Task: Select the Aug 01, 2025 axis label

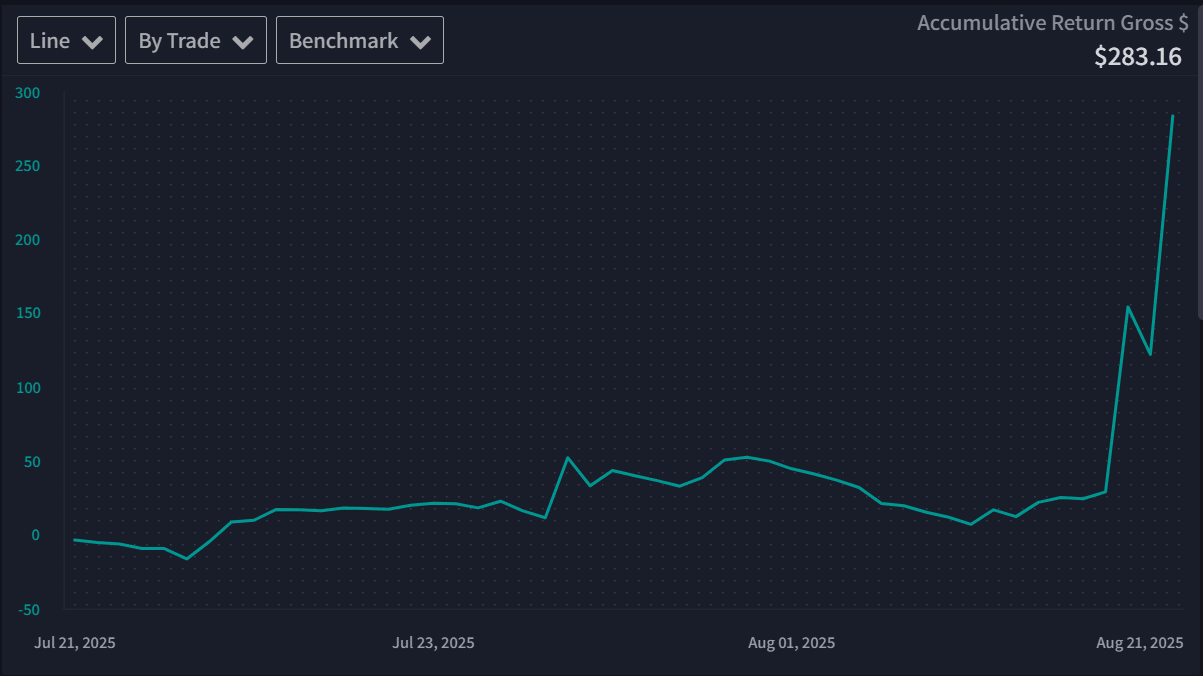Action: tap(791, 642)
